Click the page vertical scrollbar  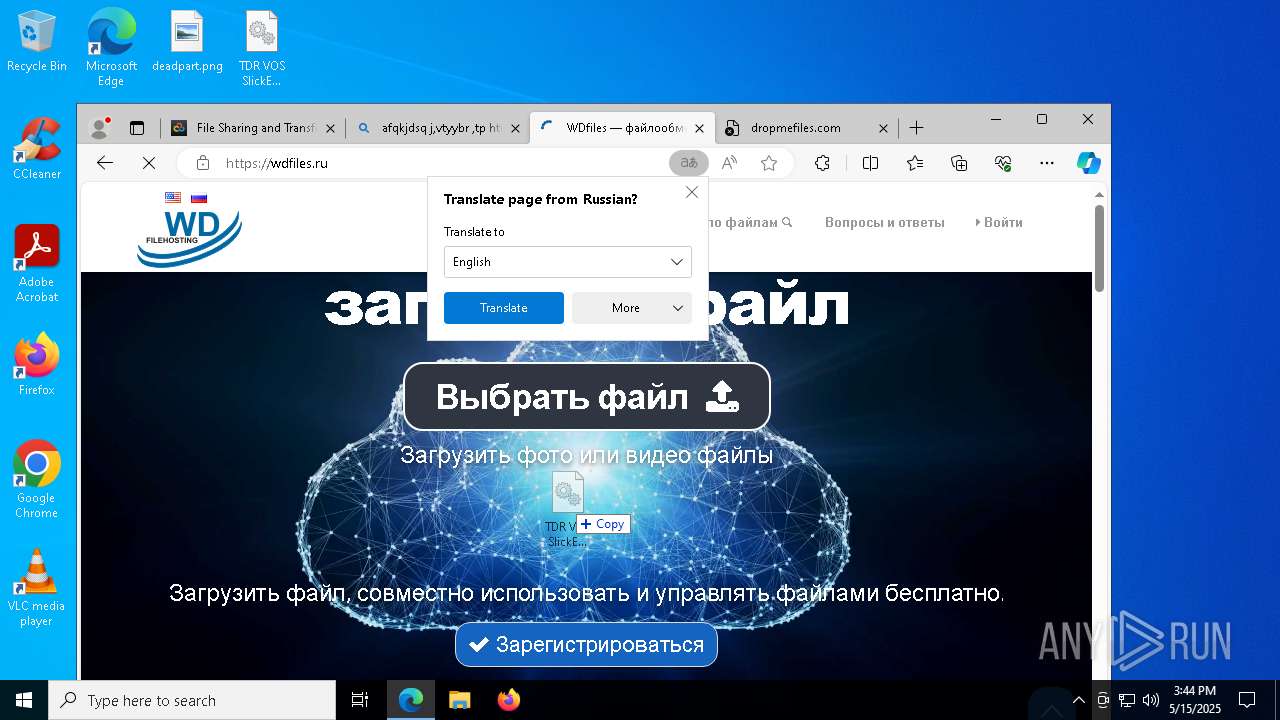pos(1099,248)
